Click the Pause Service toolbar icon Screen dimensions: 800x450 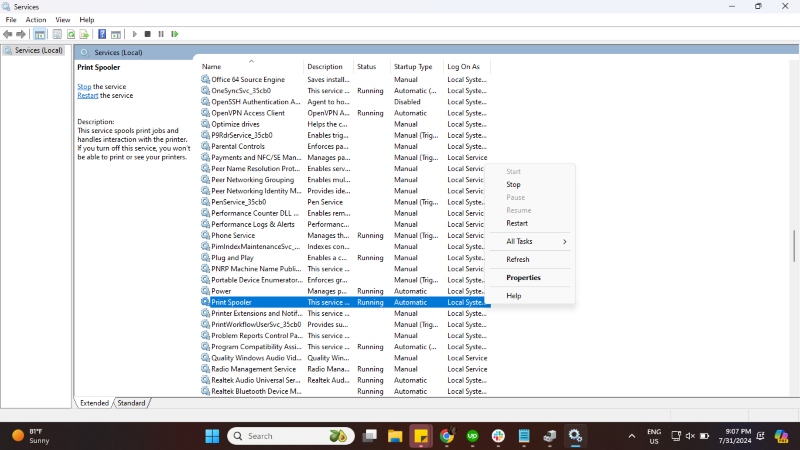(x=161, y=34)
